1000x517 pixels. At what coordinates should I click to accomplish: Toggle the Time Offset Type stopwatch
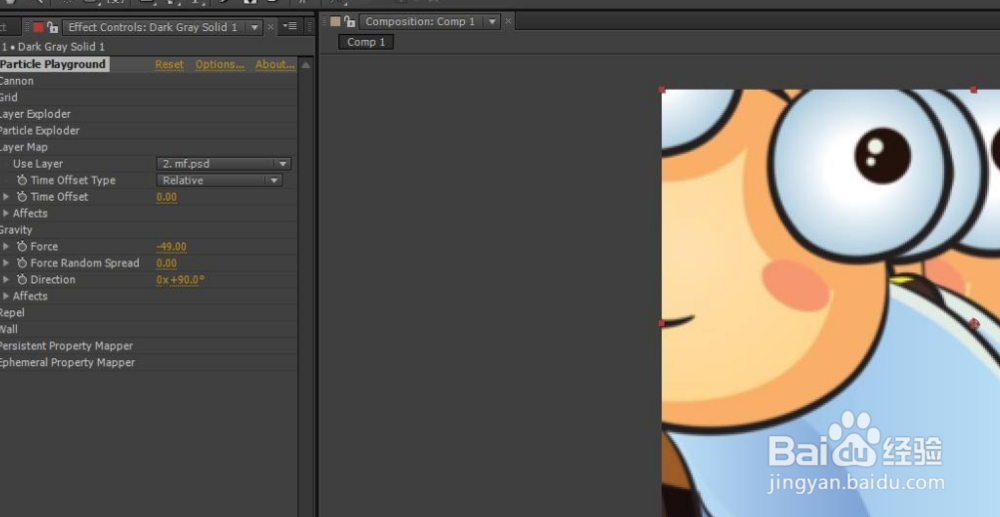(22, 180)
